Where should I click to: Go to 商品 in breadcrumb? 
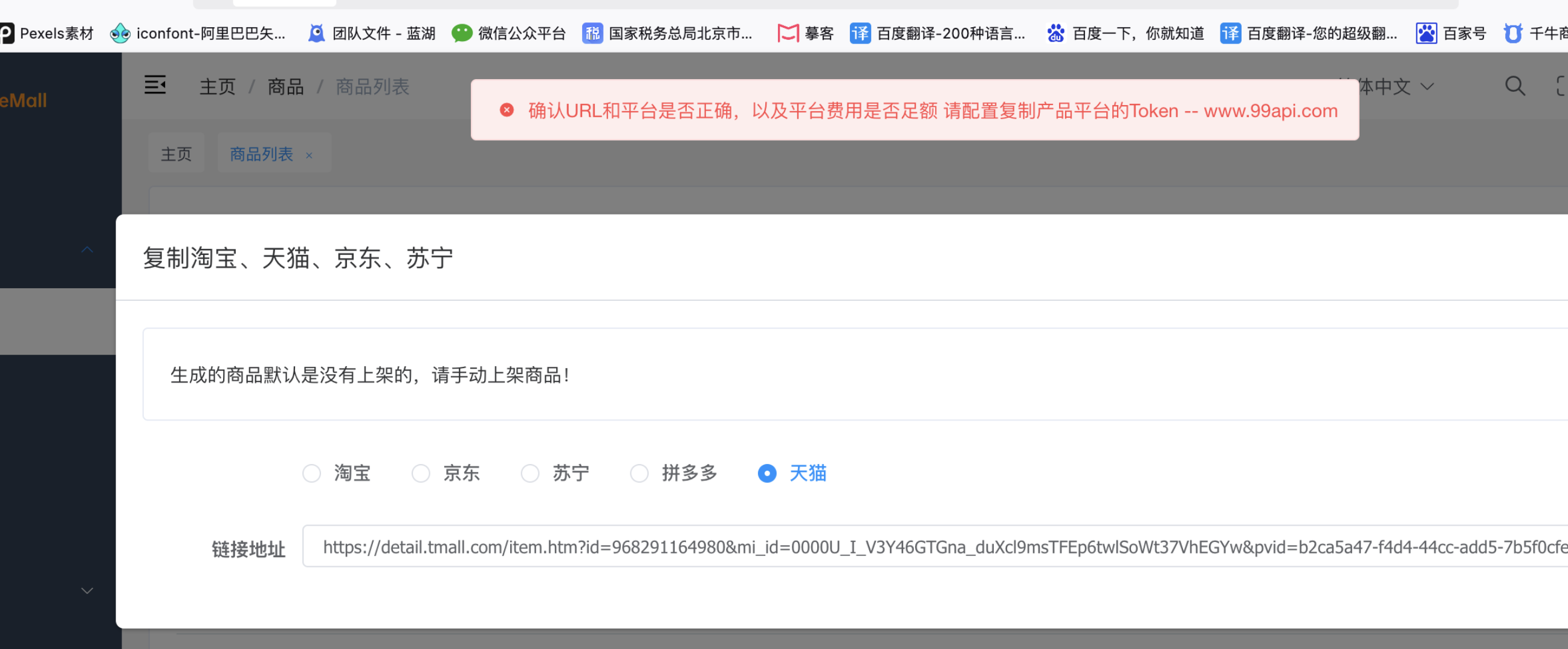pyautogui.click(x=285, y=86)
